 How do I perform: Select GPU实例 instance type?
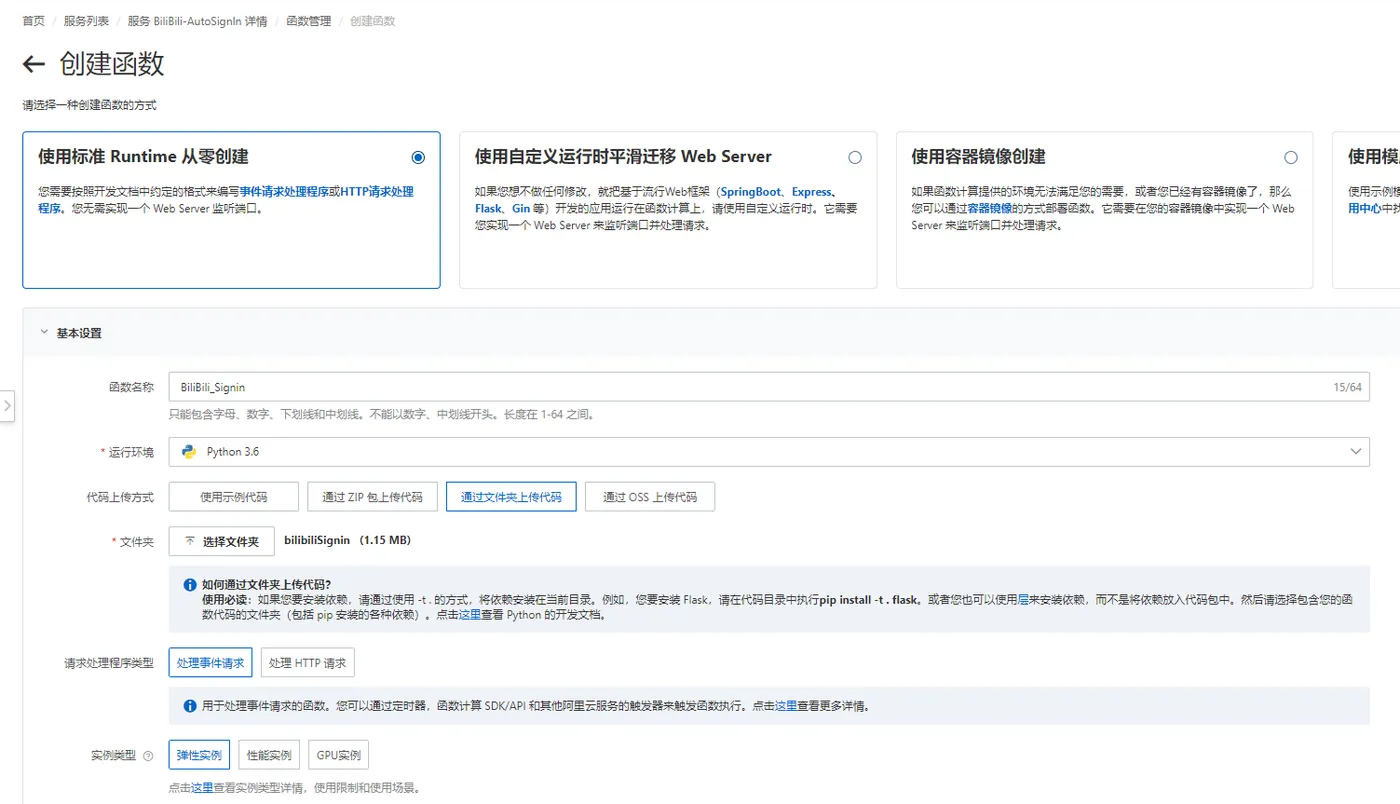click(x=338, y=755)
